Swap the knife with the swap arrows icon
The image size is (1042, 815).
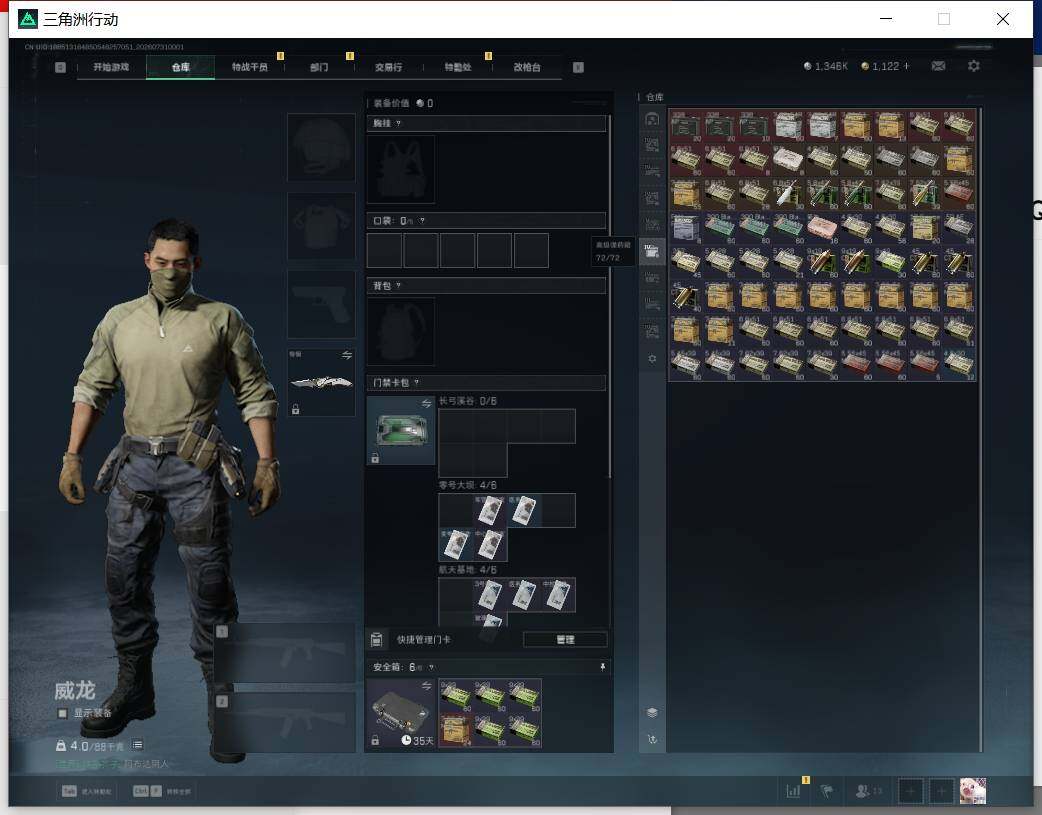[x=347, y=355]
